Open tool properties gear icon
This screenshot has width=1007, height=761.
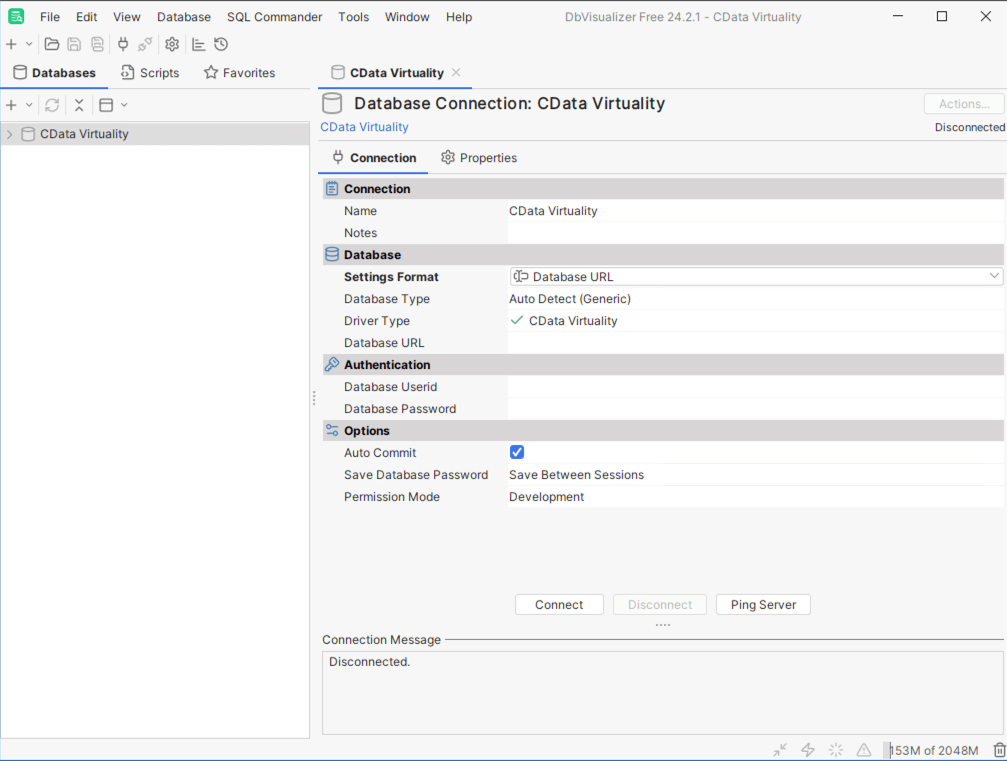coord(172,44)
